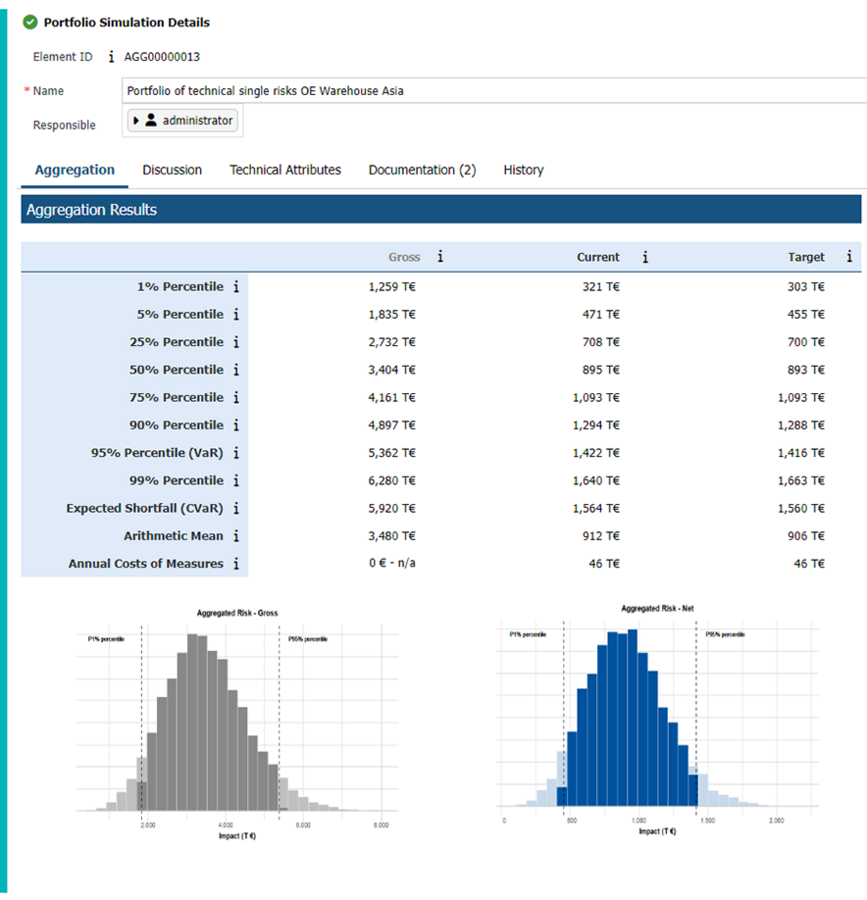
Task: Open the Technical Attributes tab
Action: tap(285, 170)
